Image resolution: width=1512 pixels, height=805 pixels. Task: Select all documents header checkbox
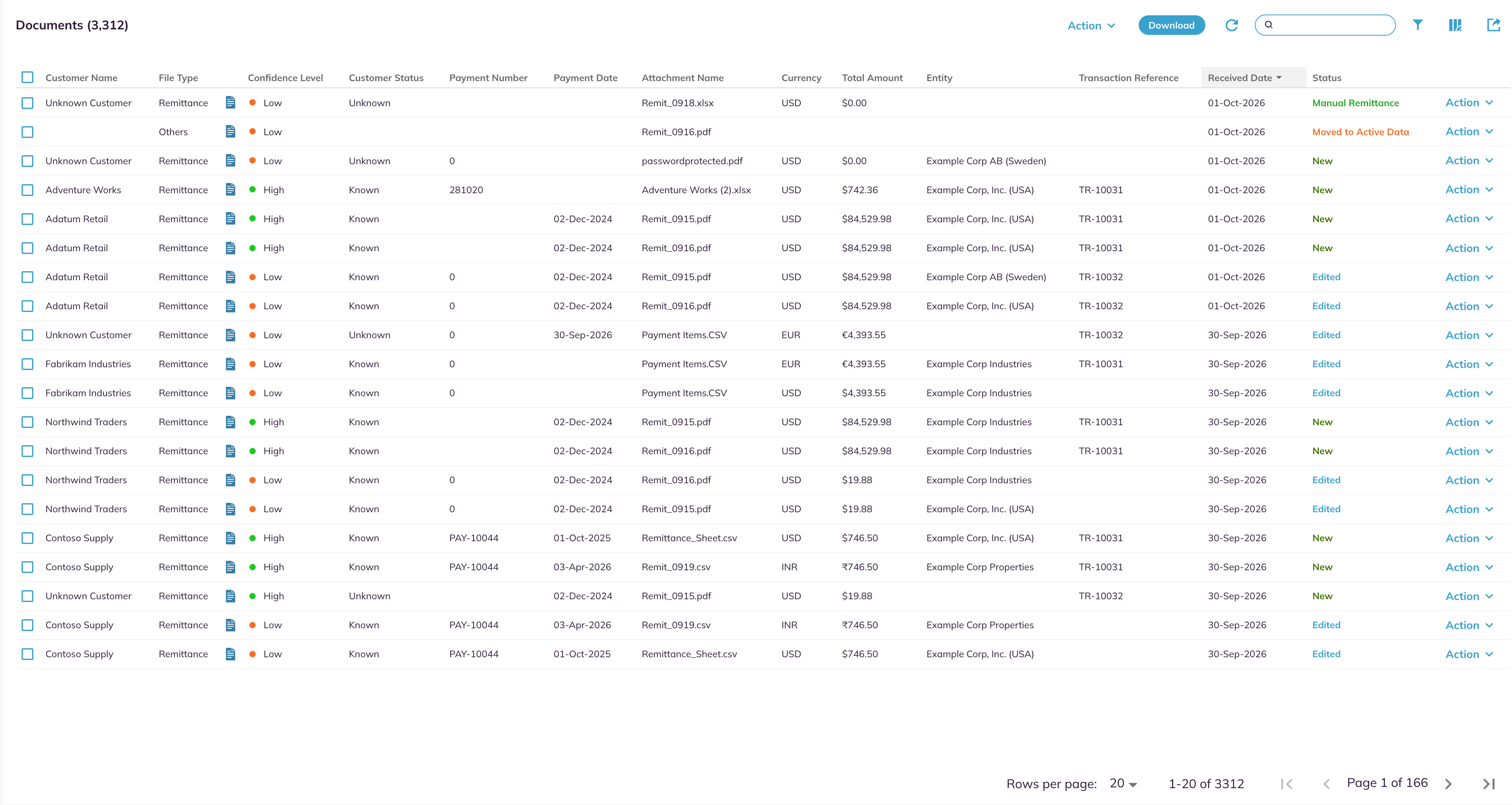coord(27,78)
